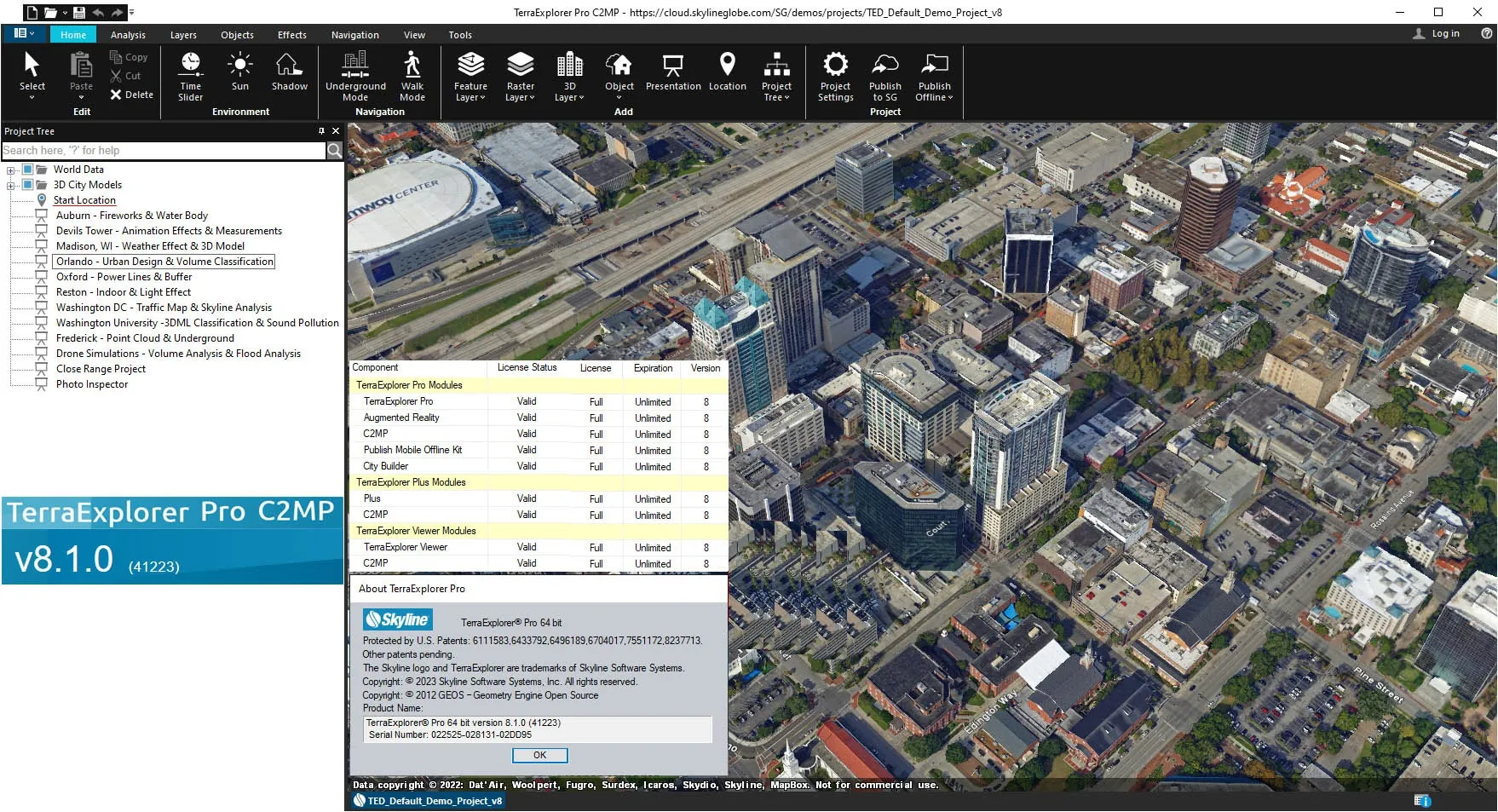
Task: Enable Walk Mode navigation
Action: pyautogui.click(x=412, y=77)
